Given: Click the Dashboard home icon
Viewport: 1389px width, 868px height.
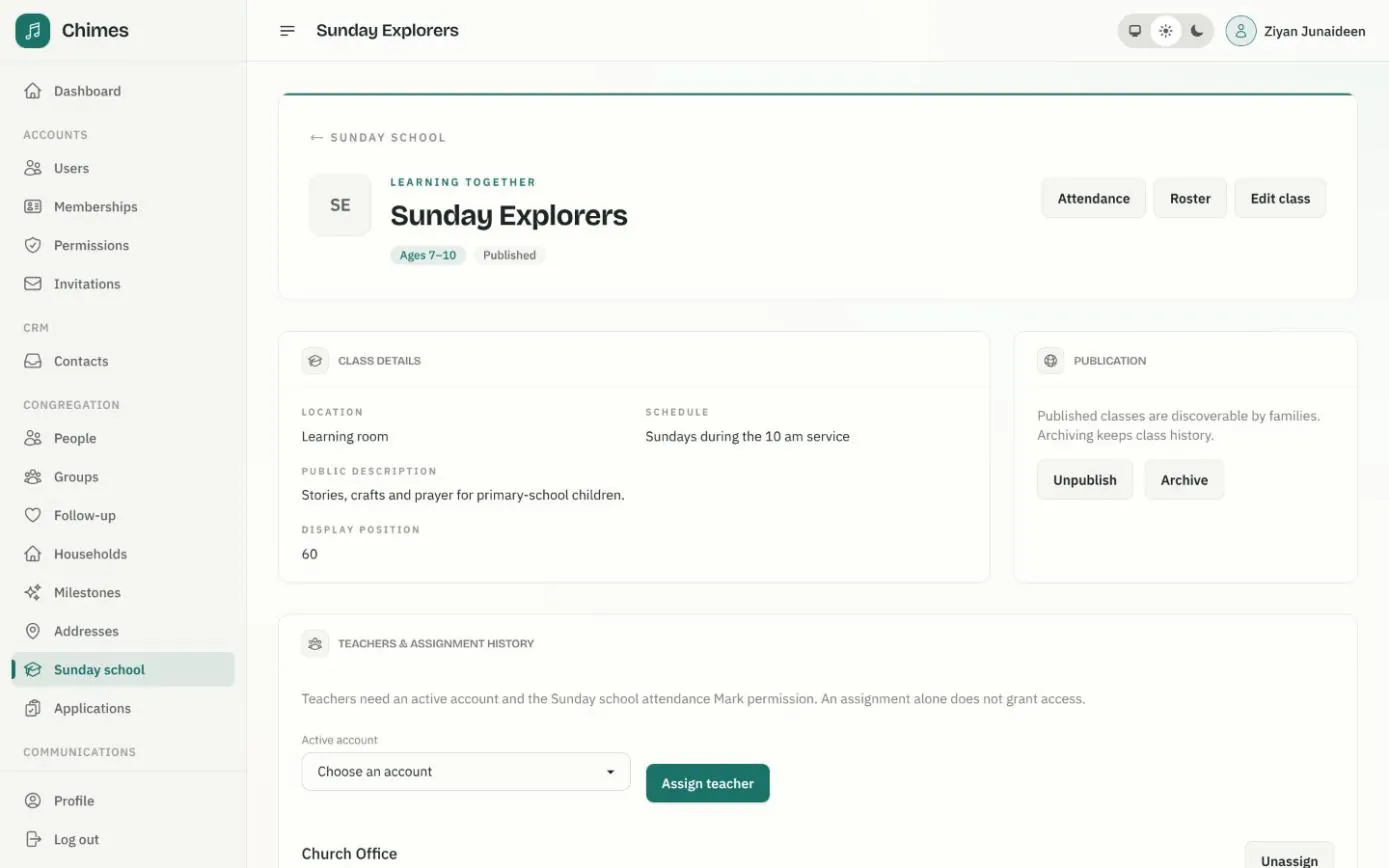Looking at the screenshot, I should pos(33,91).
